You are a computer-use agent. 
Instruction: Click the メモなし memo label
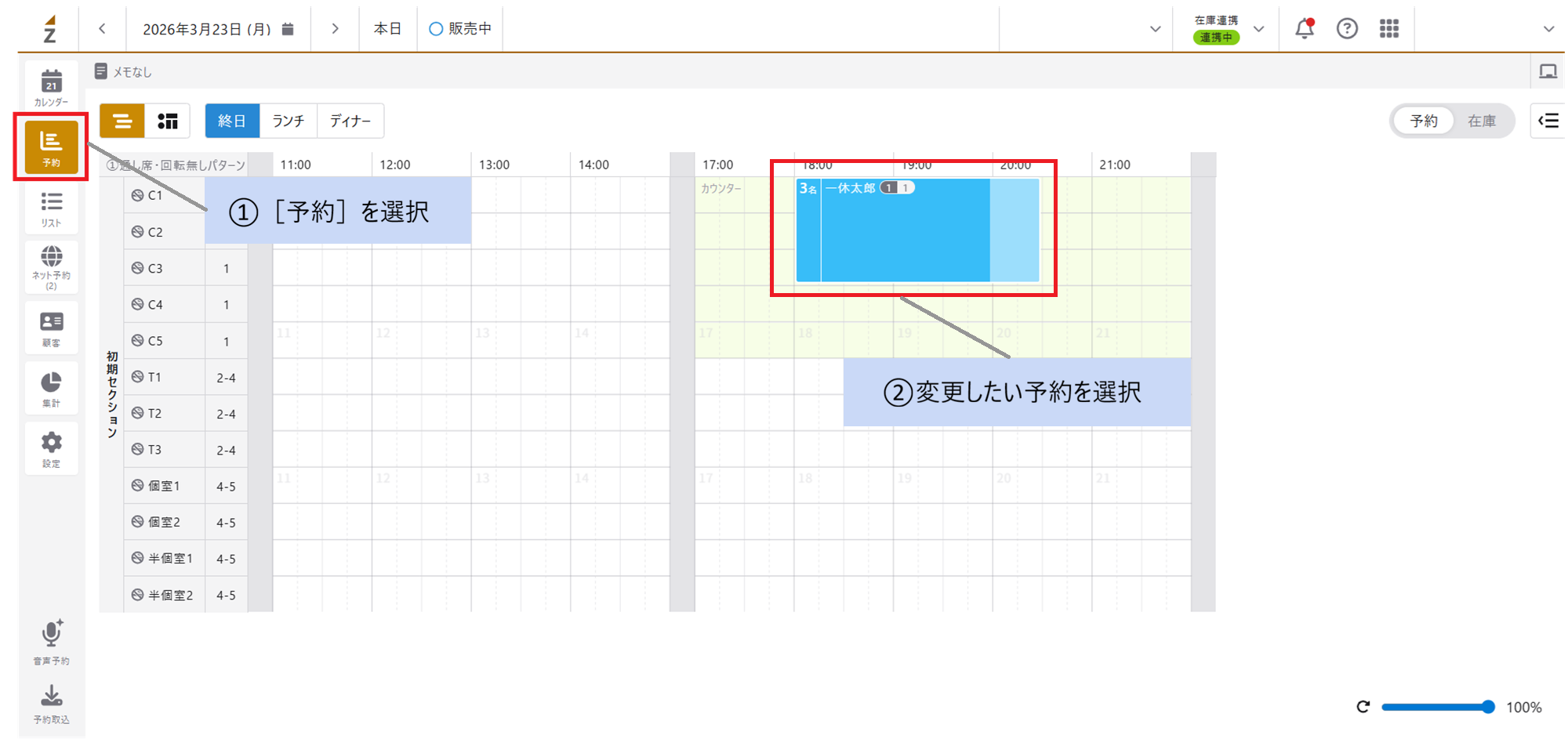132,72
